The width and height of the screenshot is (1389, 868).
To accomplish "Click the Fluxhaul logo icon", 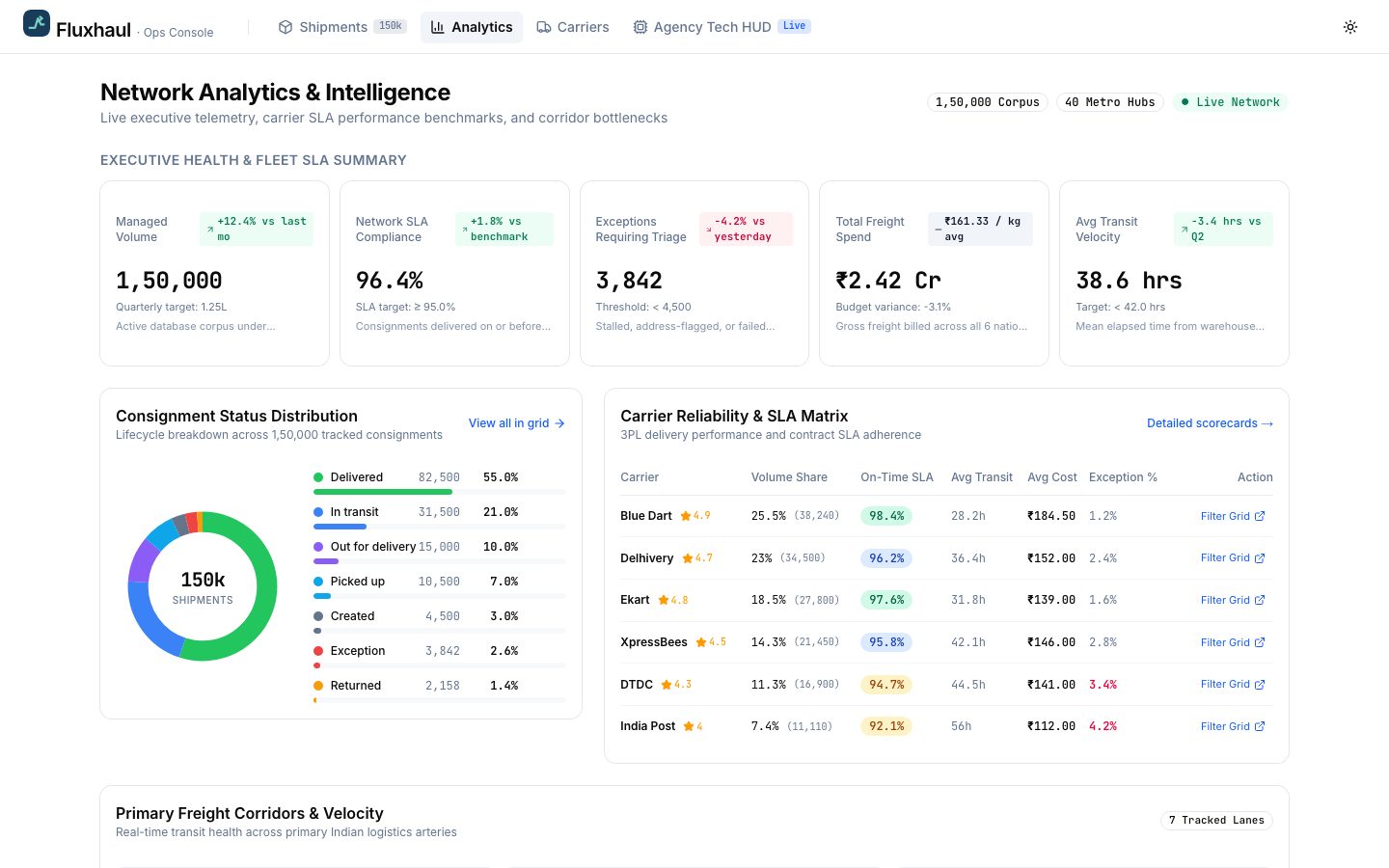I will 37,23.
